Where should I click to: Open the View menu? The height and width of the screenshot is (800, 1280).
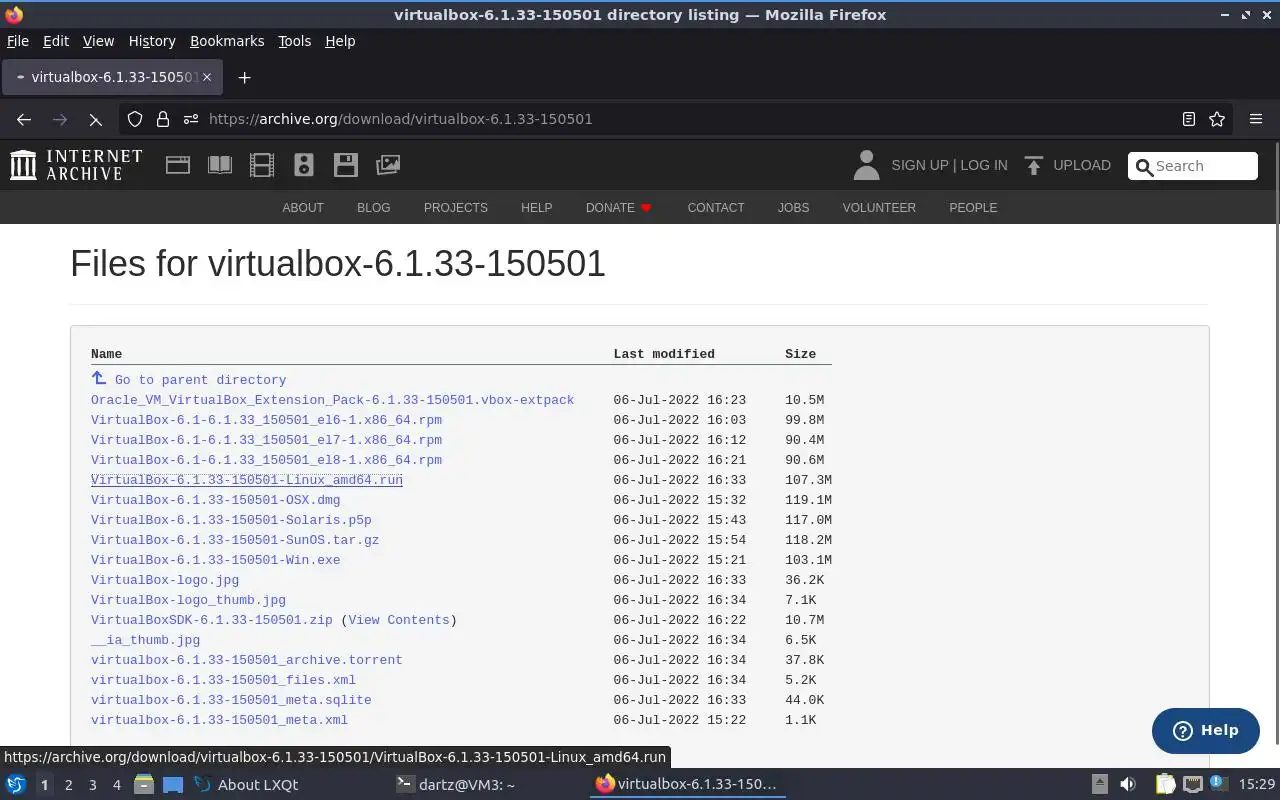[x=98, y=41]
